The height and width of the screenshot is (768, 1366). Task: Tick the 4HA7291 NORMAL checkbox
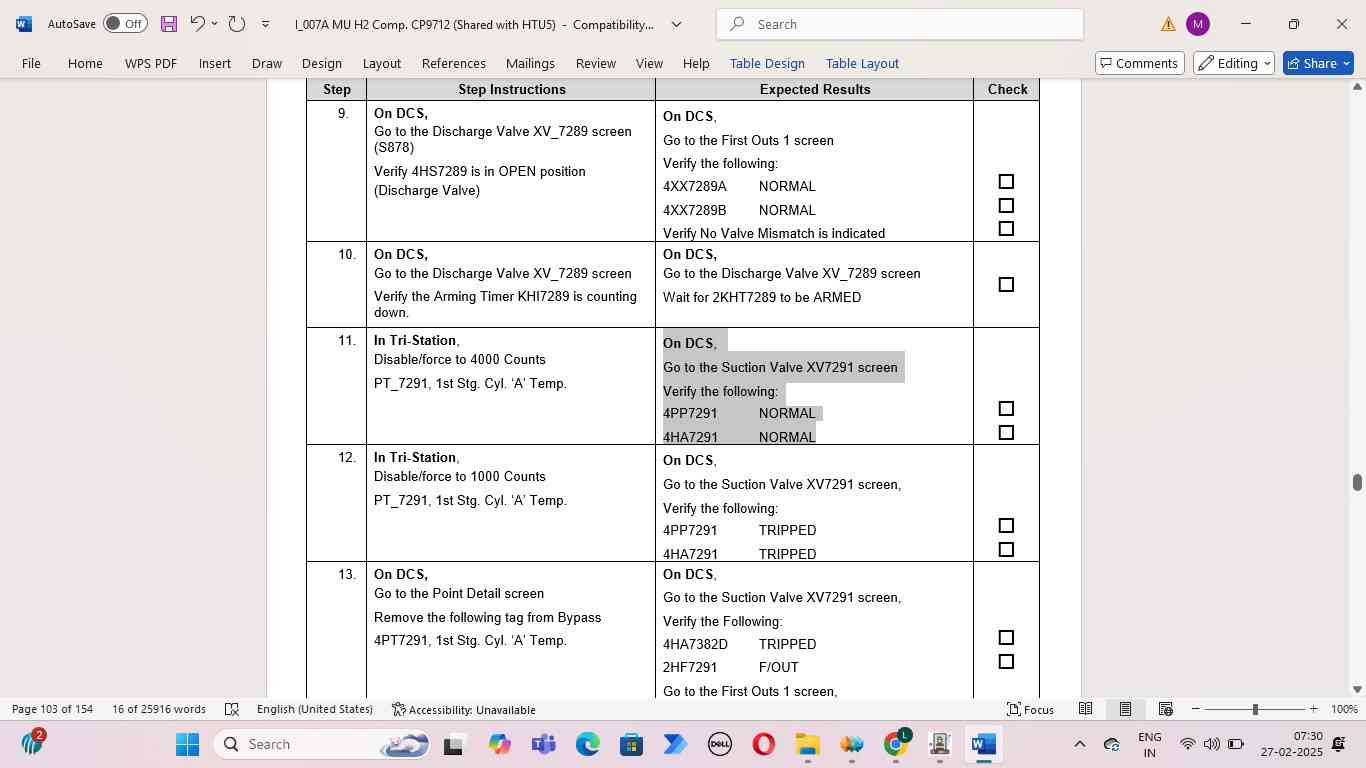pos(1006,433)
